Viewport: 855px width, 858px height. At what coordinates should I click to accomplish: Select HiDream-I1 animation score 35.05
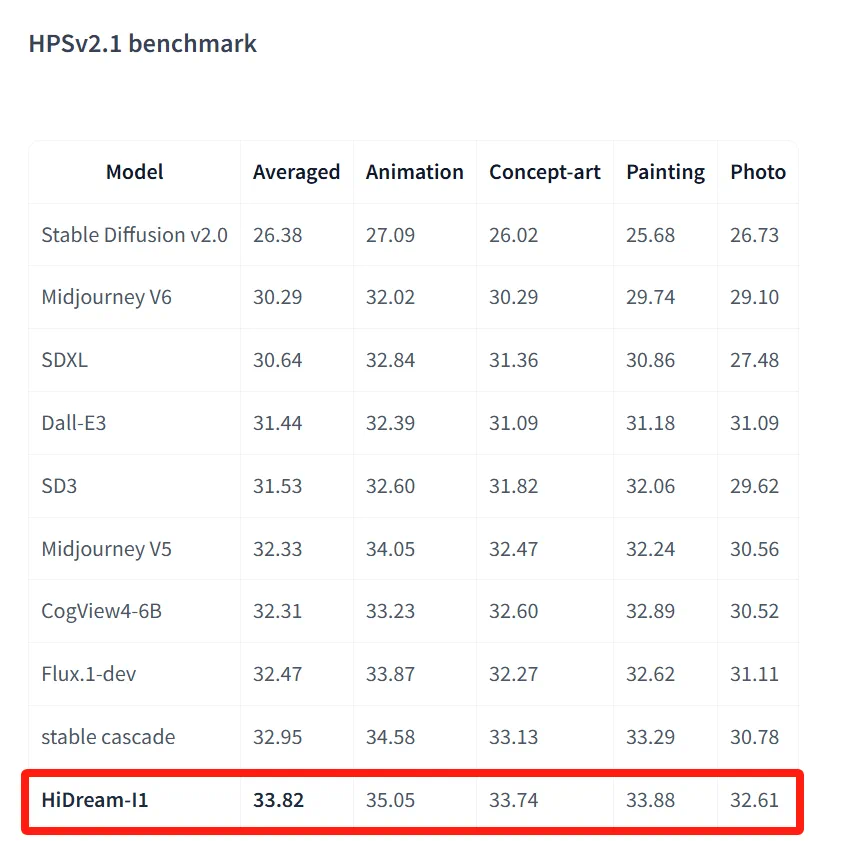pos(390,799)
